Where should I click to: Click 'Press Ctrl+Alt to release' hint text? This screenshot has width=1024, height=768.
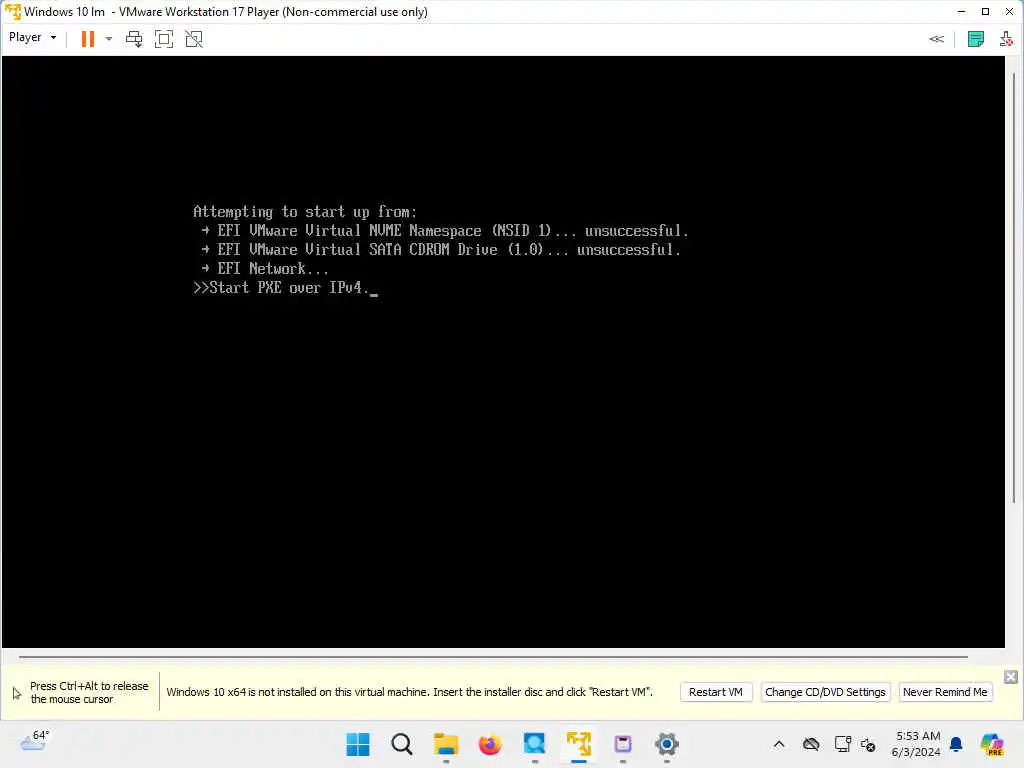pyautogui.click(x=89, y=692)
